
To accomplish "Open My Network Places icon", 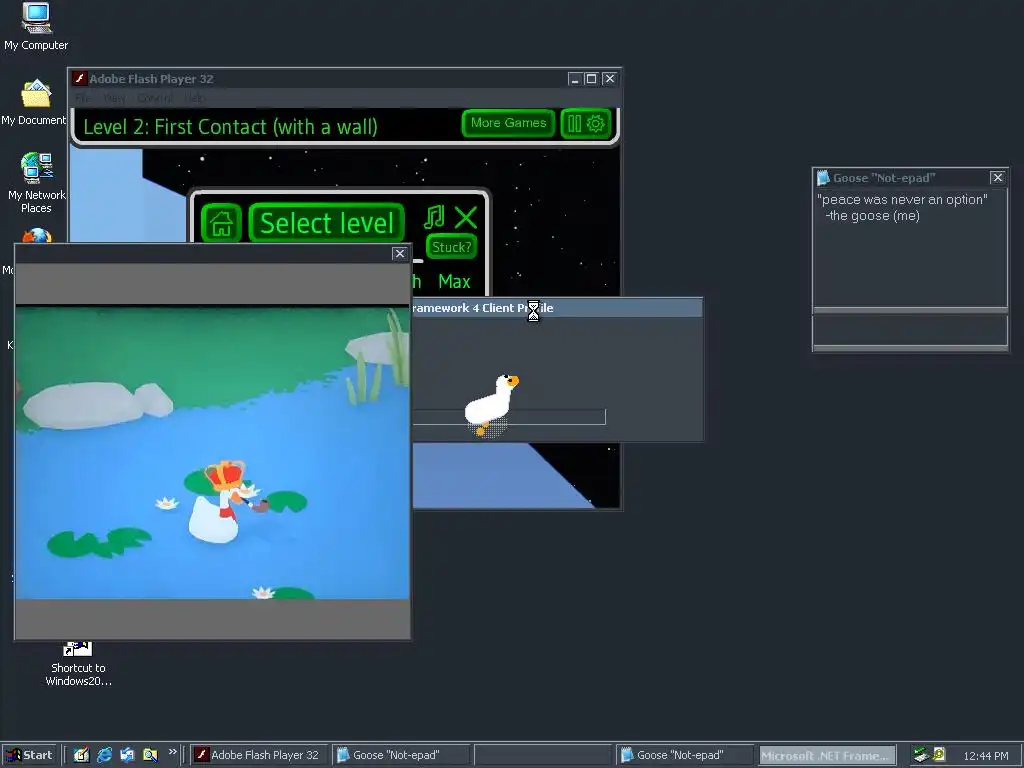I will [36, 182].
